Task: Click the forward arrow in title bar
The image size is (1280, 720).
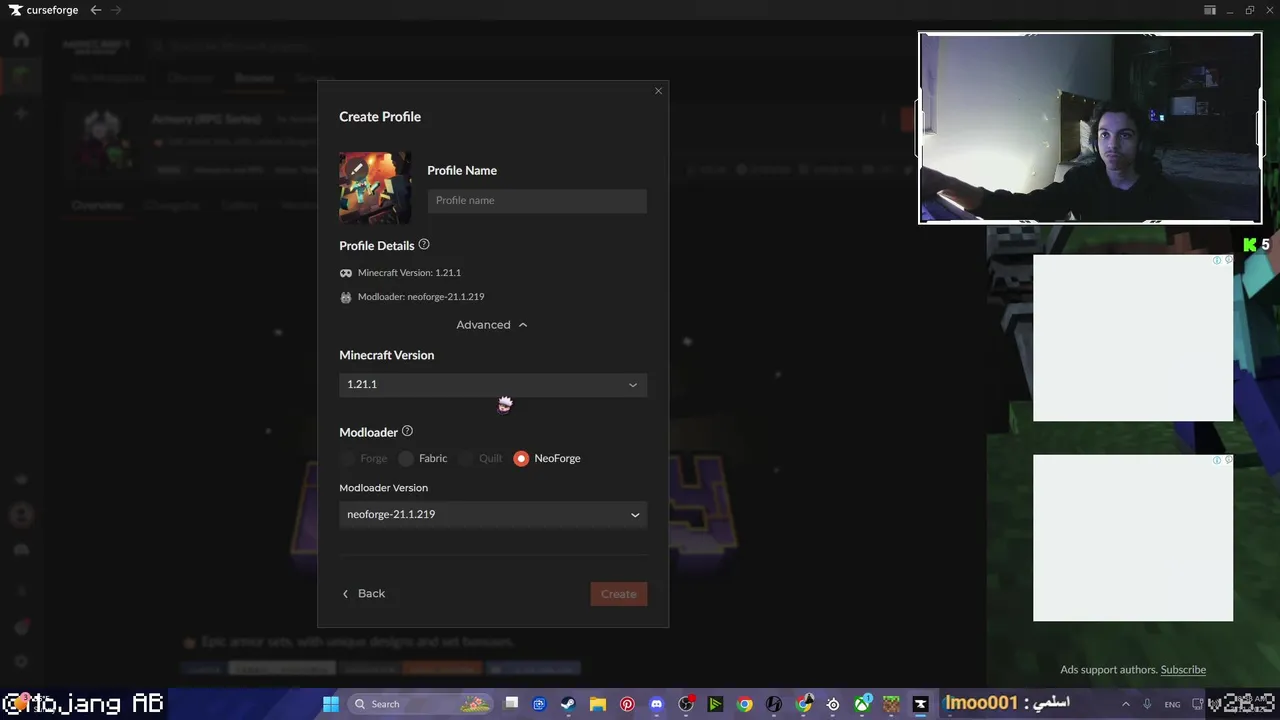Action: (116, 10)
